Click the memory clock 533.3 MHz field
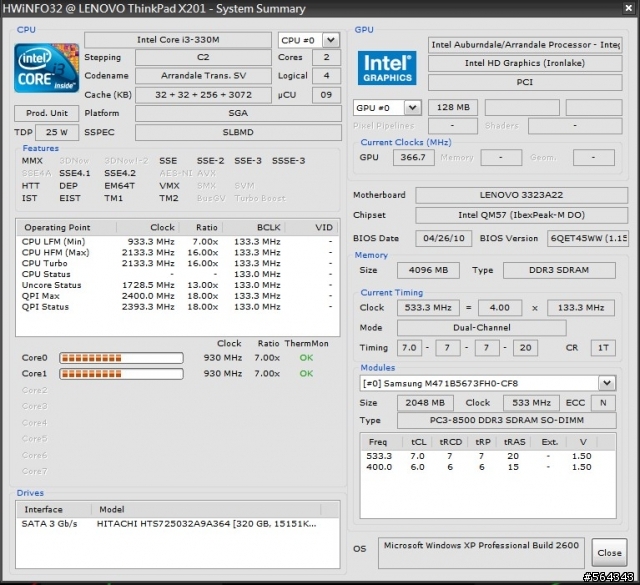 428,308
